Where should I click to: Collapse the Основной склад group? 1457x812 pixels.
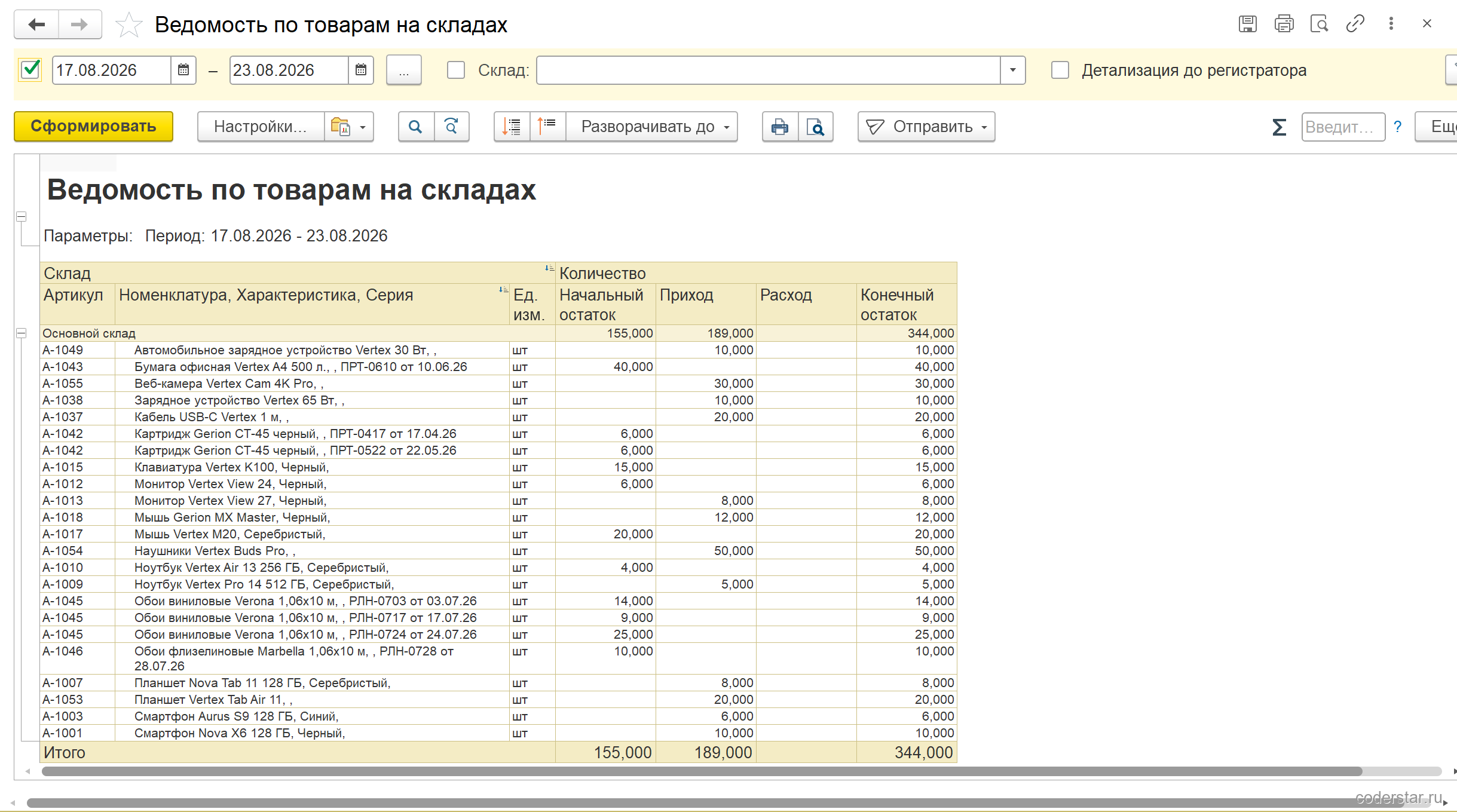pos(21,333)
